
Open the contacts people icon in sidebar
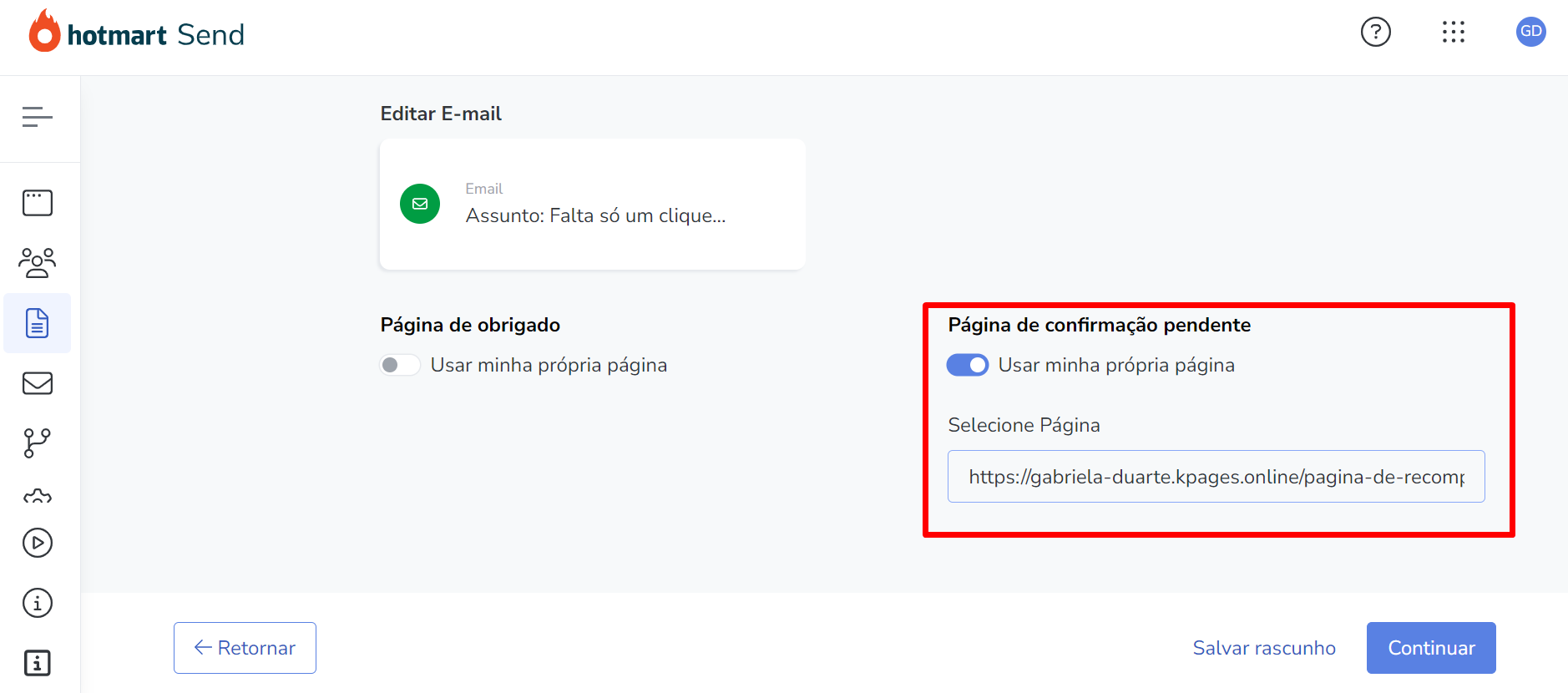click(38, 263)
